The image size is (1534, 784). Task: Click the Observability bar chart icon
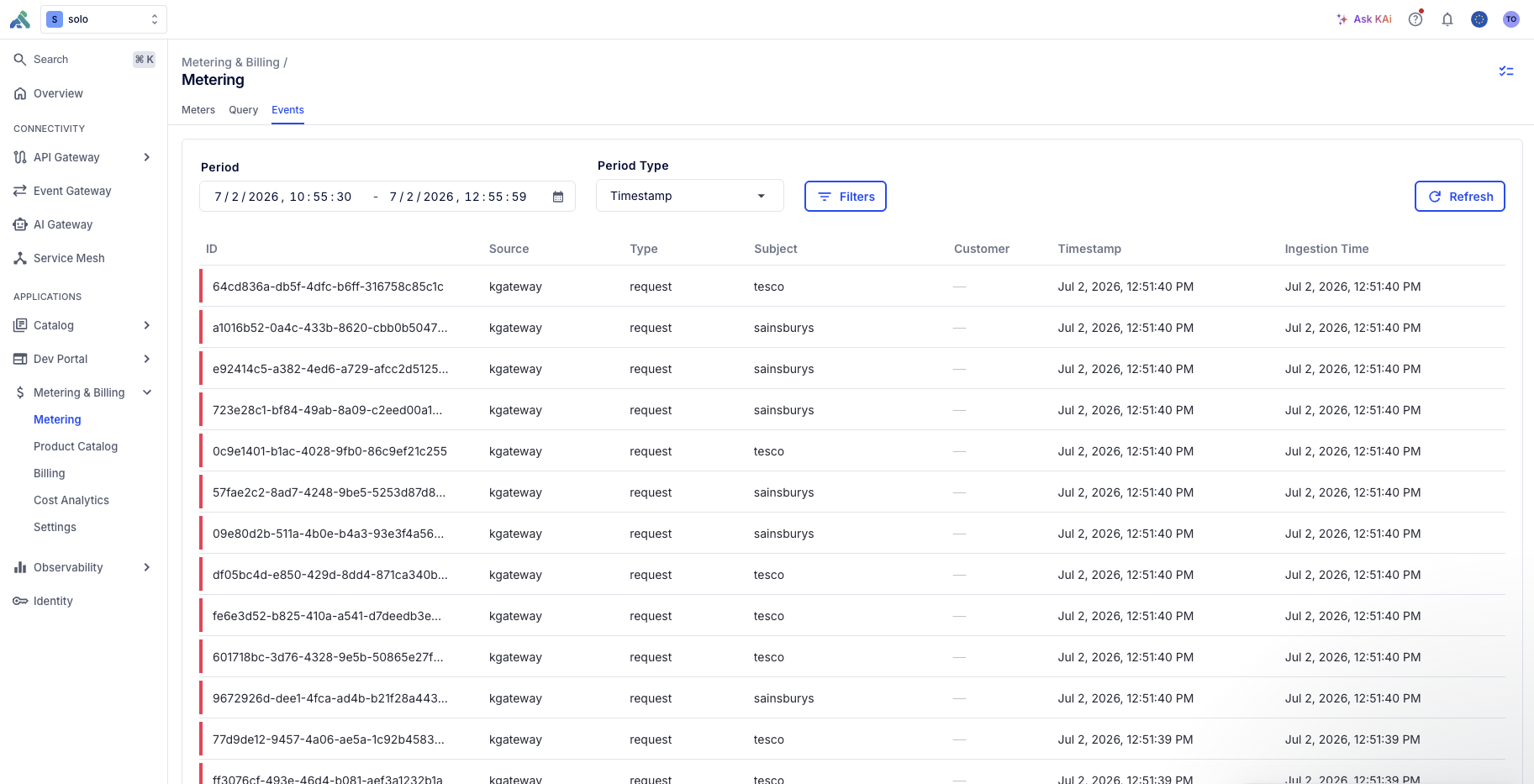click(x=20, y=567)
